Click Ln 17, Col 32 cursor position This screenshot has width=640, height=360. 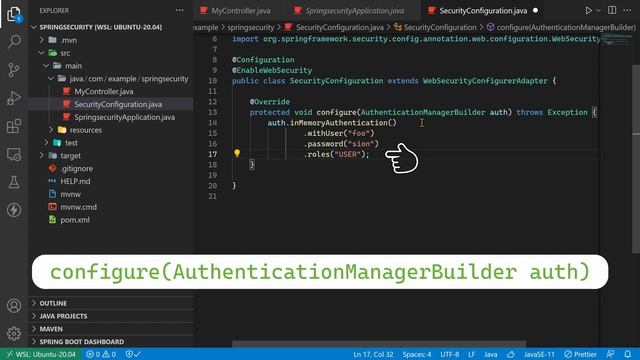click(373, 354)
